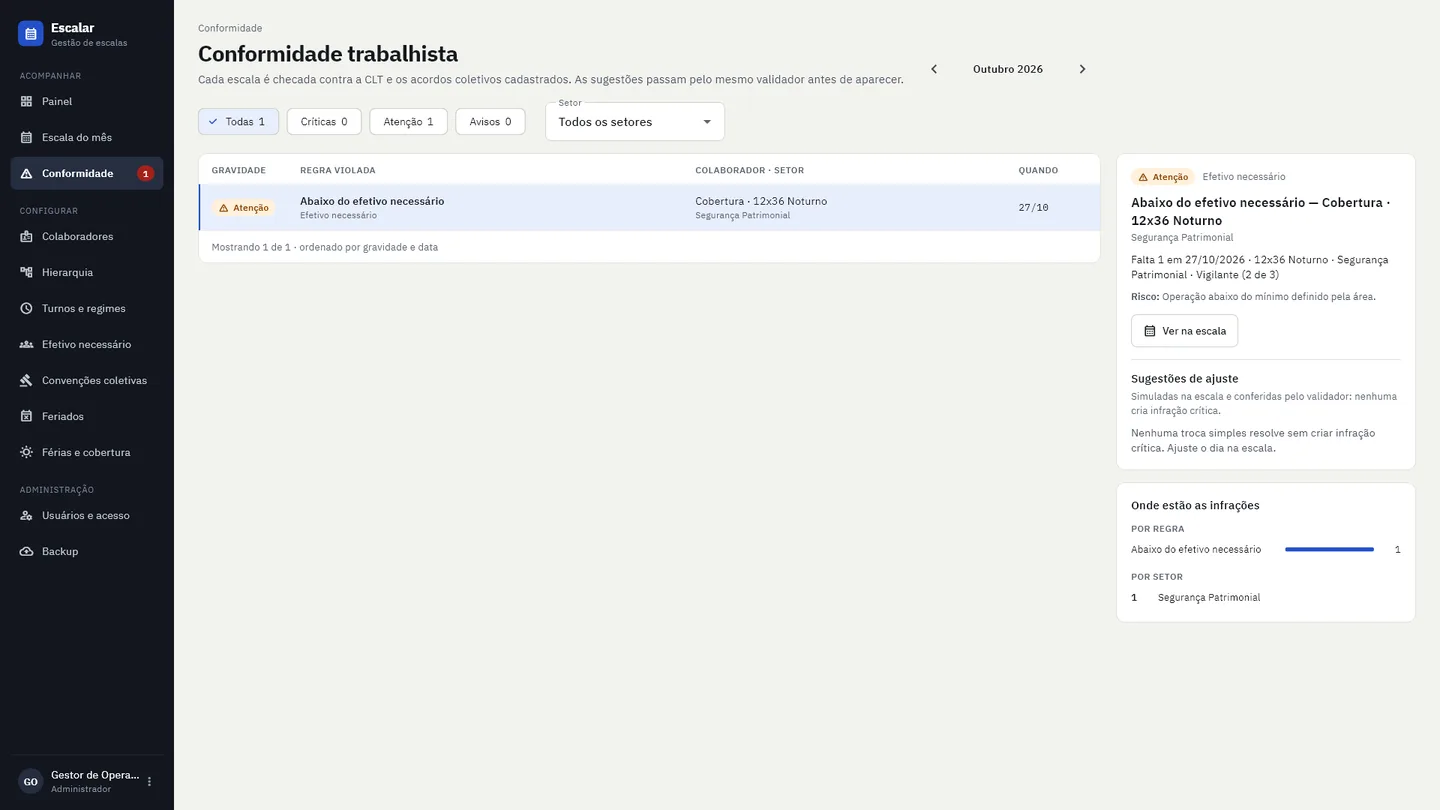
Task: Click the Gravidade column header
Action: point(239,170)
